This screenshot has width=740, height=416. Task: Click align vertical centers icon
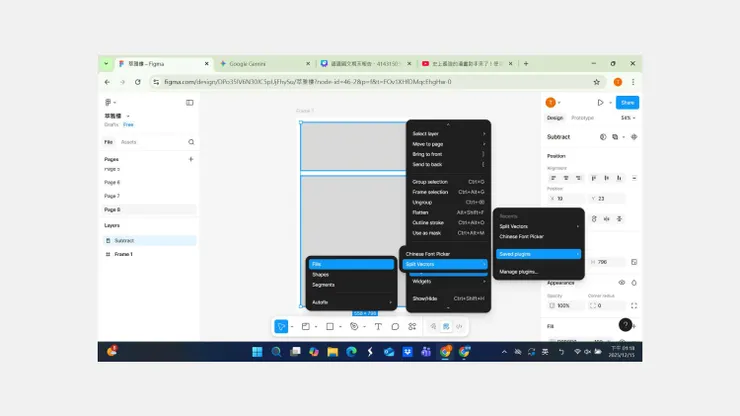click(606, 178)
